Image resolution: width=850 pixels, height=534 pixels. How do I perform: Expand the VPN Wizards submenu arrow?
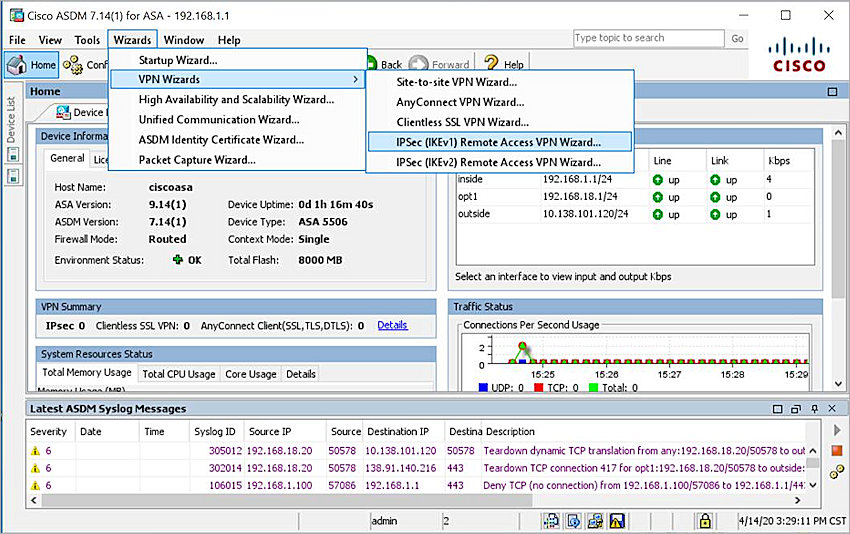[x=355, y=80]
